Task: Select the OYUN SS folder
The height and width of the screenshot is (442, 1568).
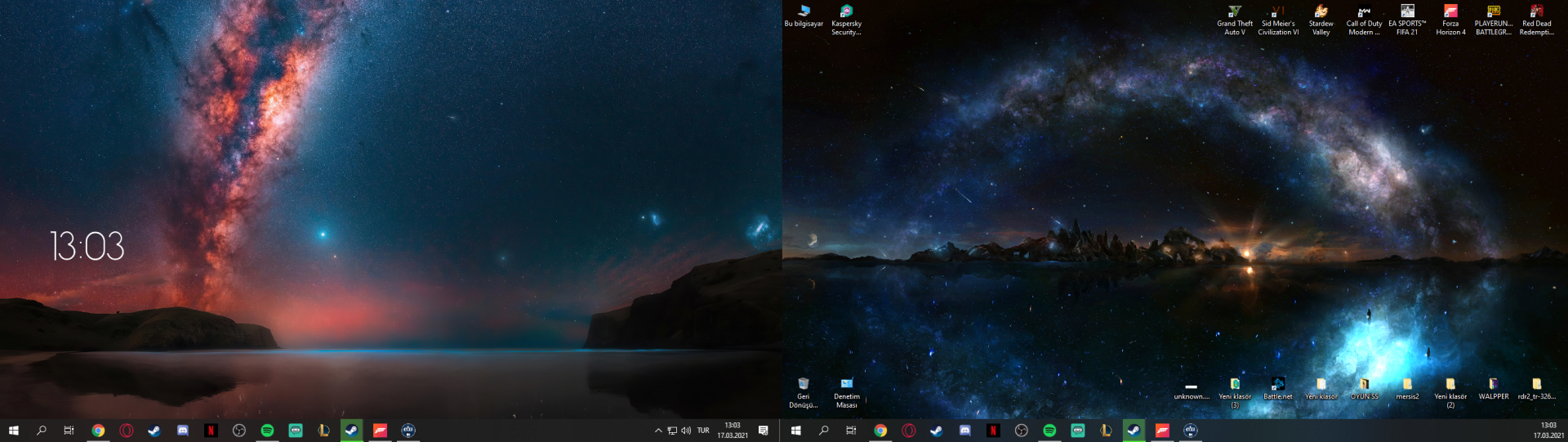Action: click(1364, 389)
